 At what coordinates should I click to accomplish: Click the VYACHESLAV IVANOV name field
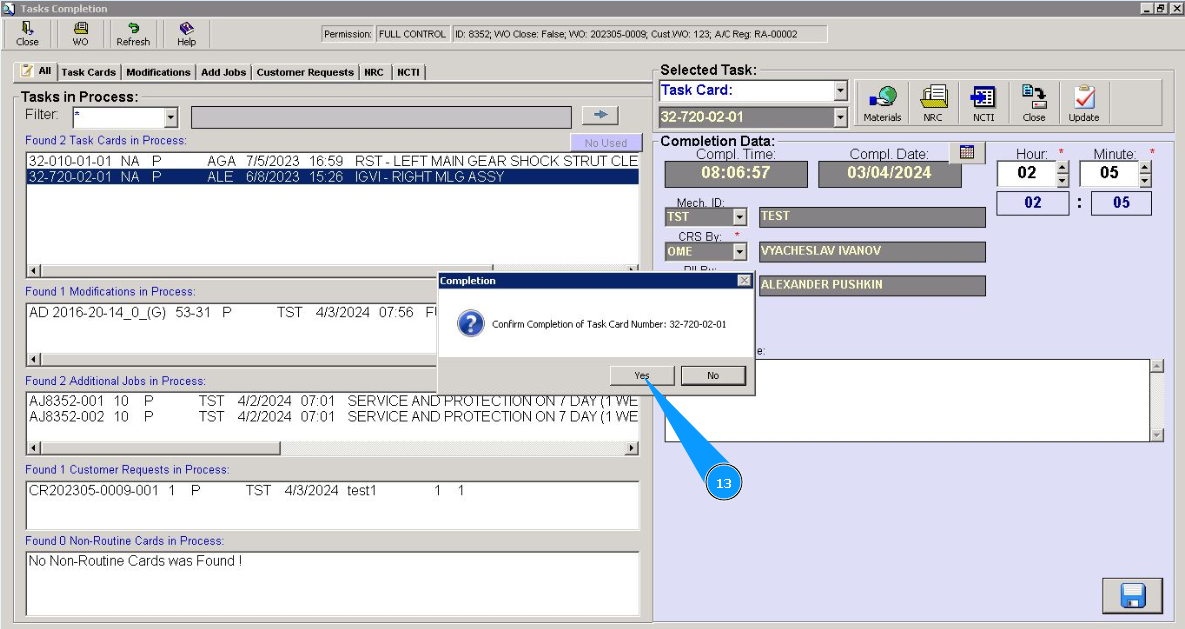click(x=872, y=252)
